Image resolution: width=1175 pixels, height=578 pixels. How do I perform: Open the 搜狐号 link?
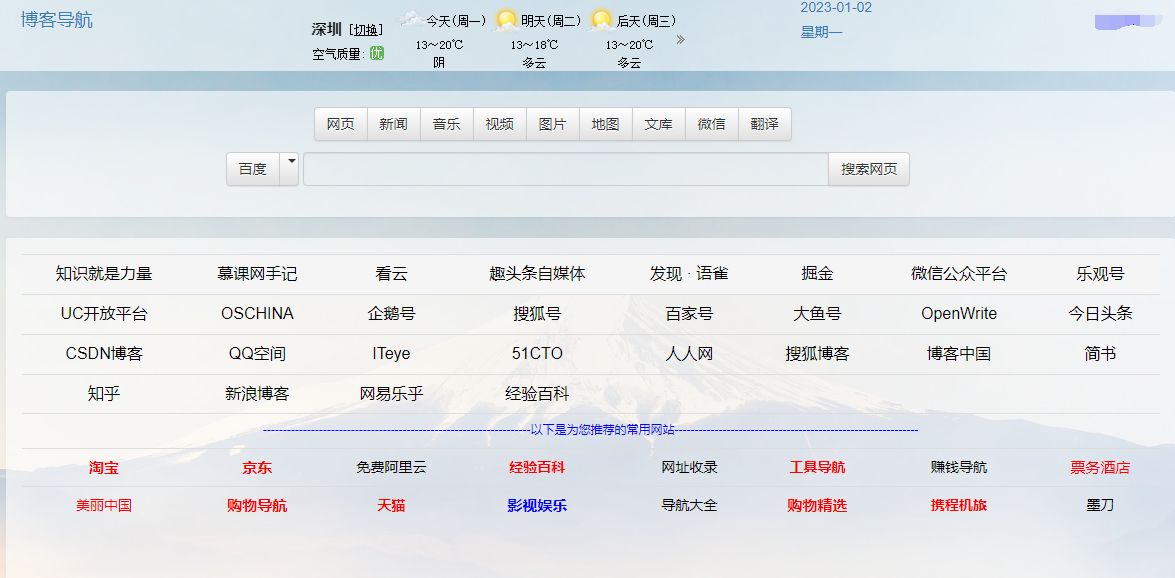pos(537,313)
